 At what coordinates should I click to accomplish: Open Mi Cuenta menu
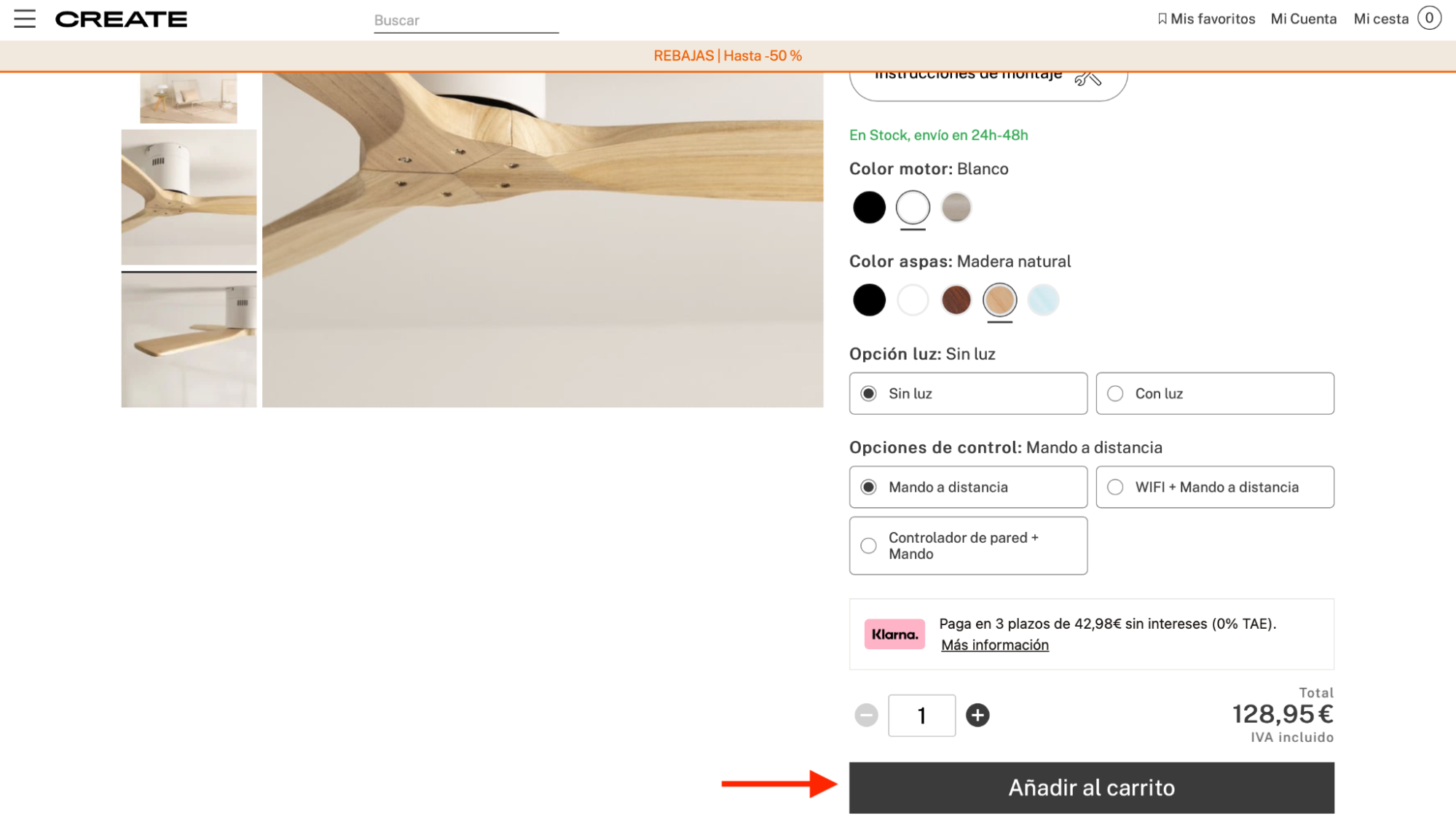(1303, 18)
